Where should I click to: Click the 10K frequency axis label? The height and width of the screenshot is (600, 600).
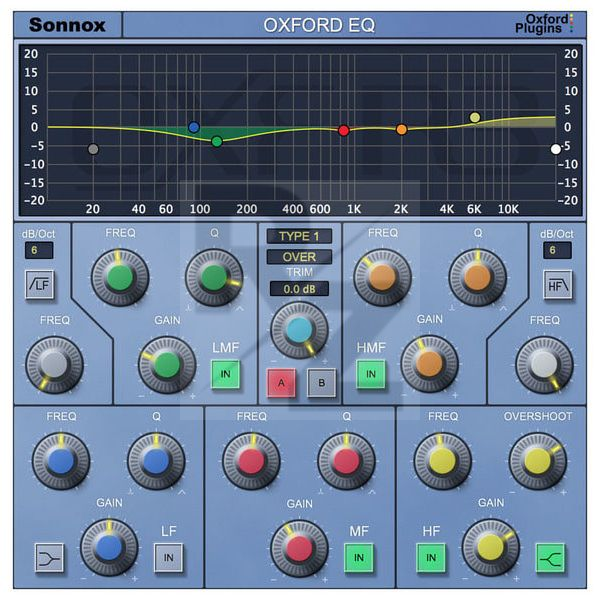(508, 209)
